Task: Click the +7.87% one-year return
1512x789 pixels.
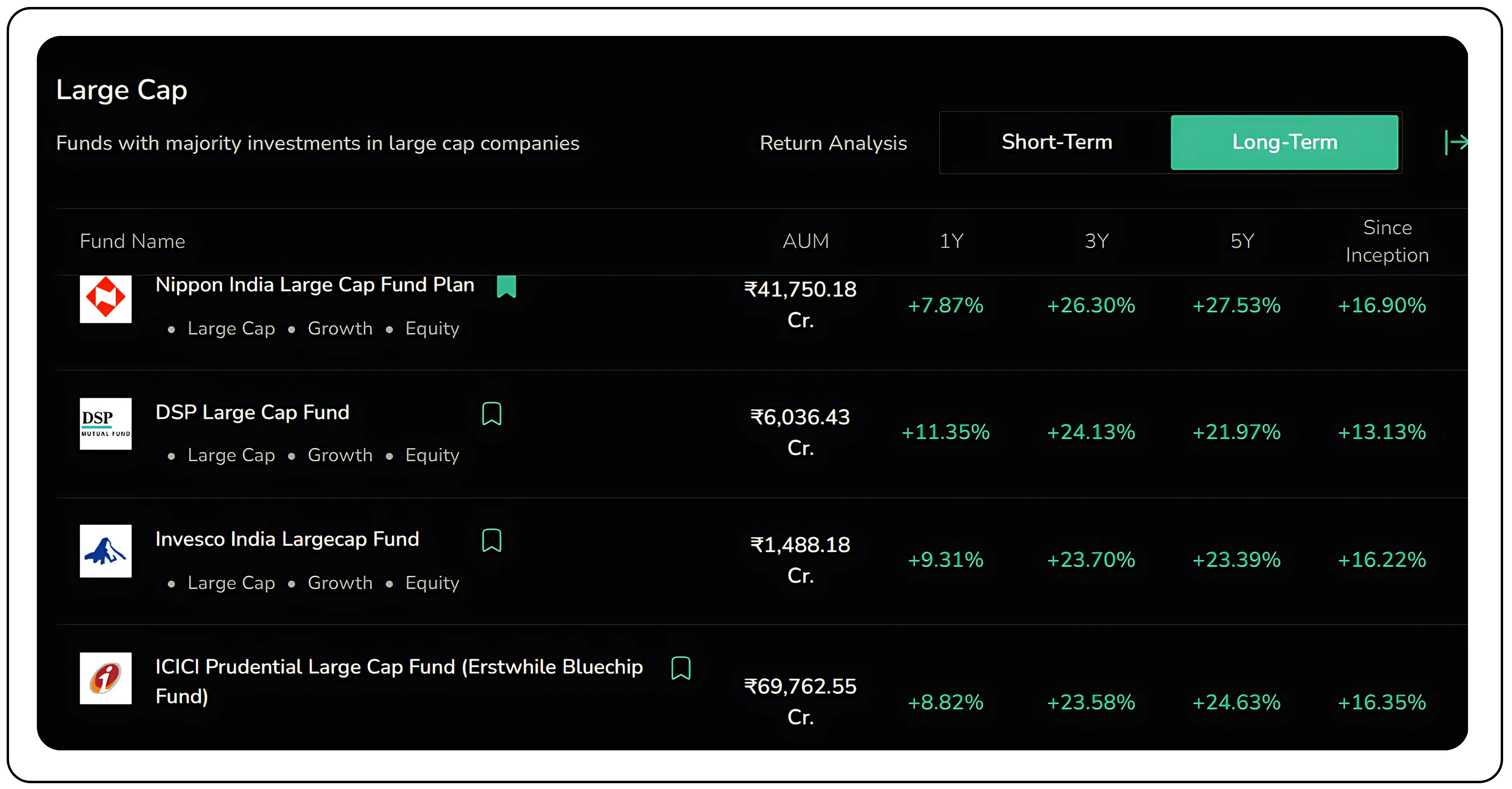Action: coord(945,305)
